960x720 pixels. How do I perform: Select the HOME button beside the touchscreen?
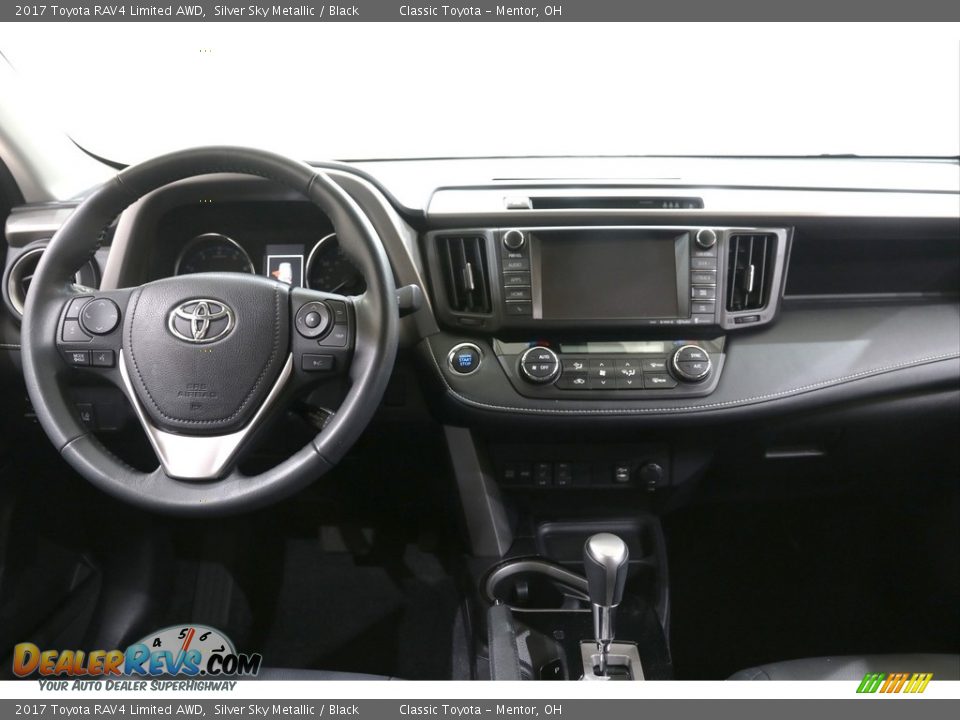(x=515, y=295)
